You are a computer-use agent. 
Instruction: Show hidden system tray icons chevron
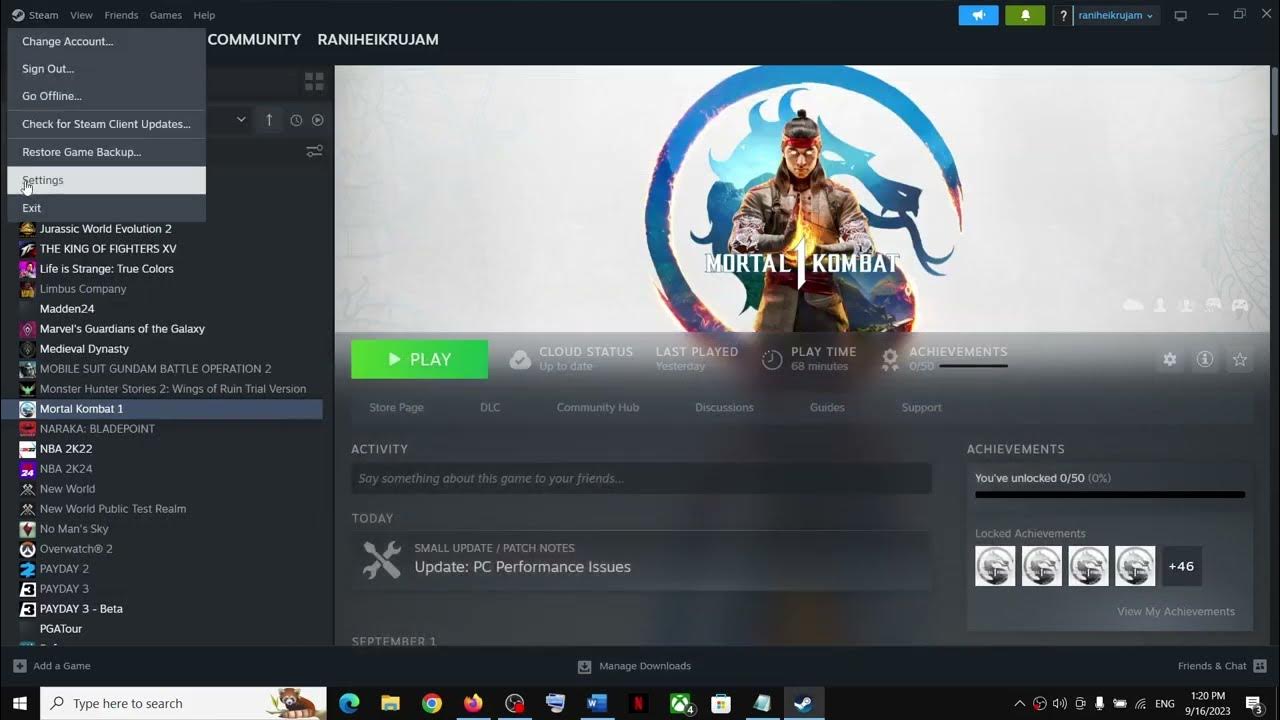pyautogui.click(x=1019, y=703)
